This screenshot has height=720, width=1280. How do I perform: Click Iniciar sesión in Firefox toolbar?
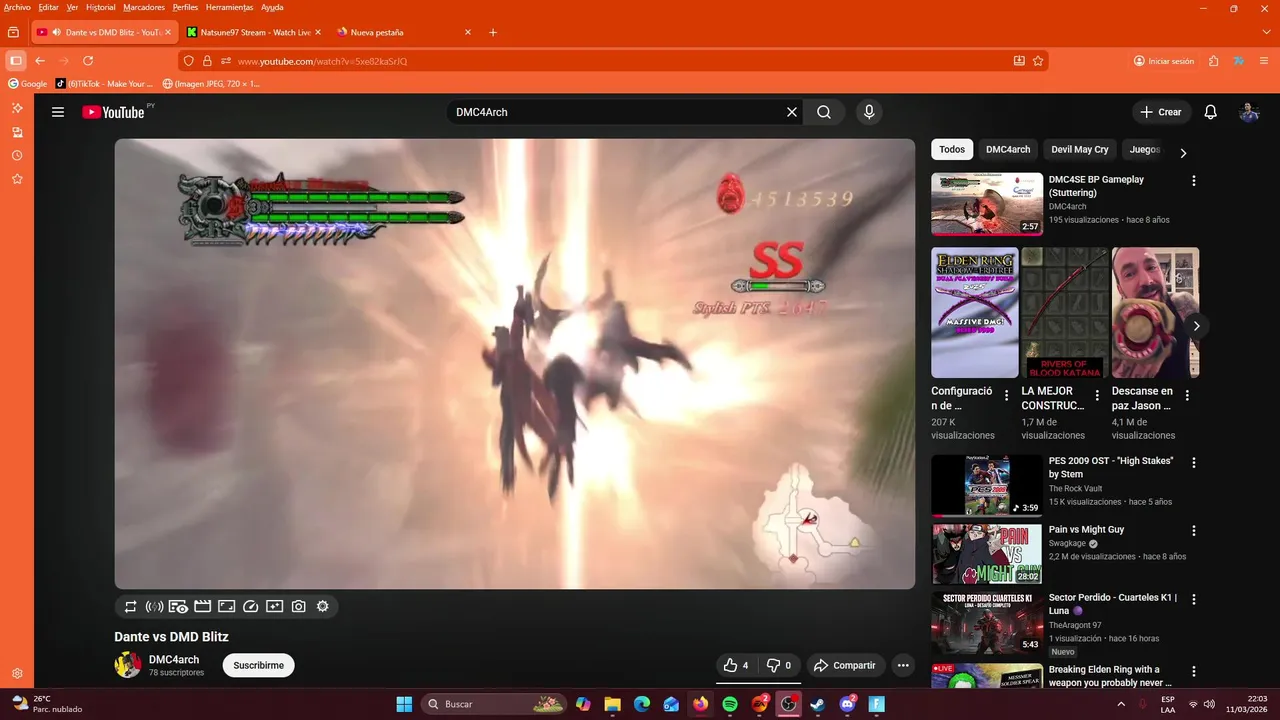(x=1164, y=61)
